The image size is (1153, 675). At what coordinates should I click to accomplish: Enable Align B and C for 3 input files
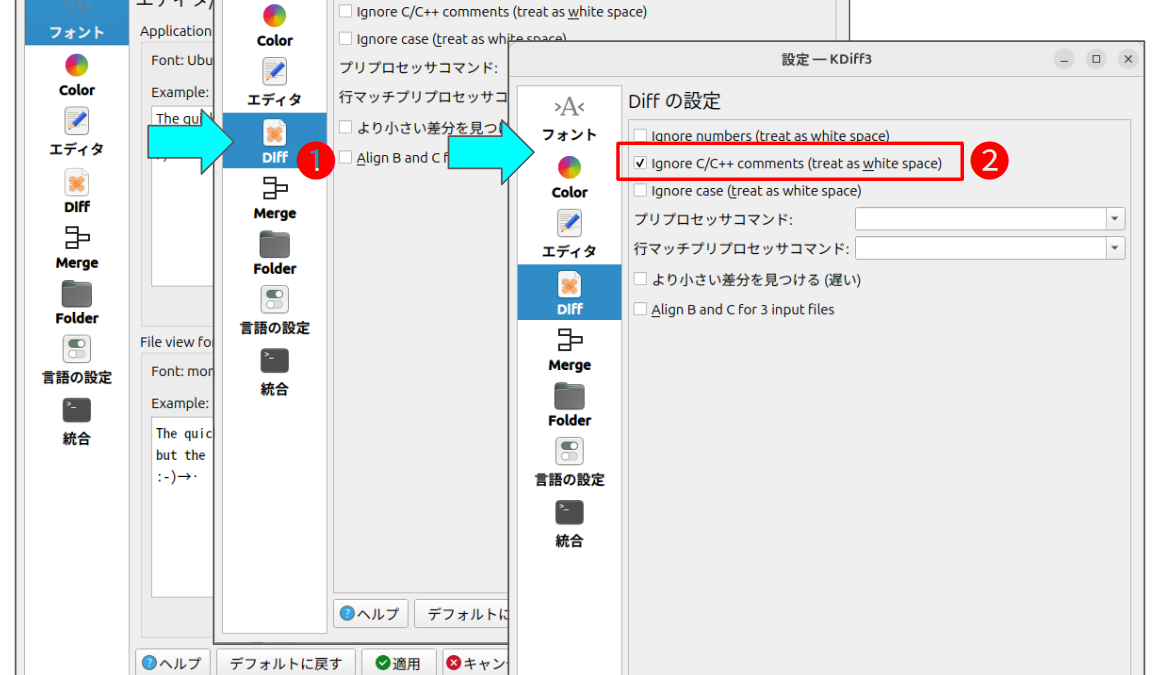click(641, 310)
